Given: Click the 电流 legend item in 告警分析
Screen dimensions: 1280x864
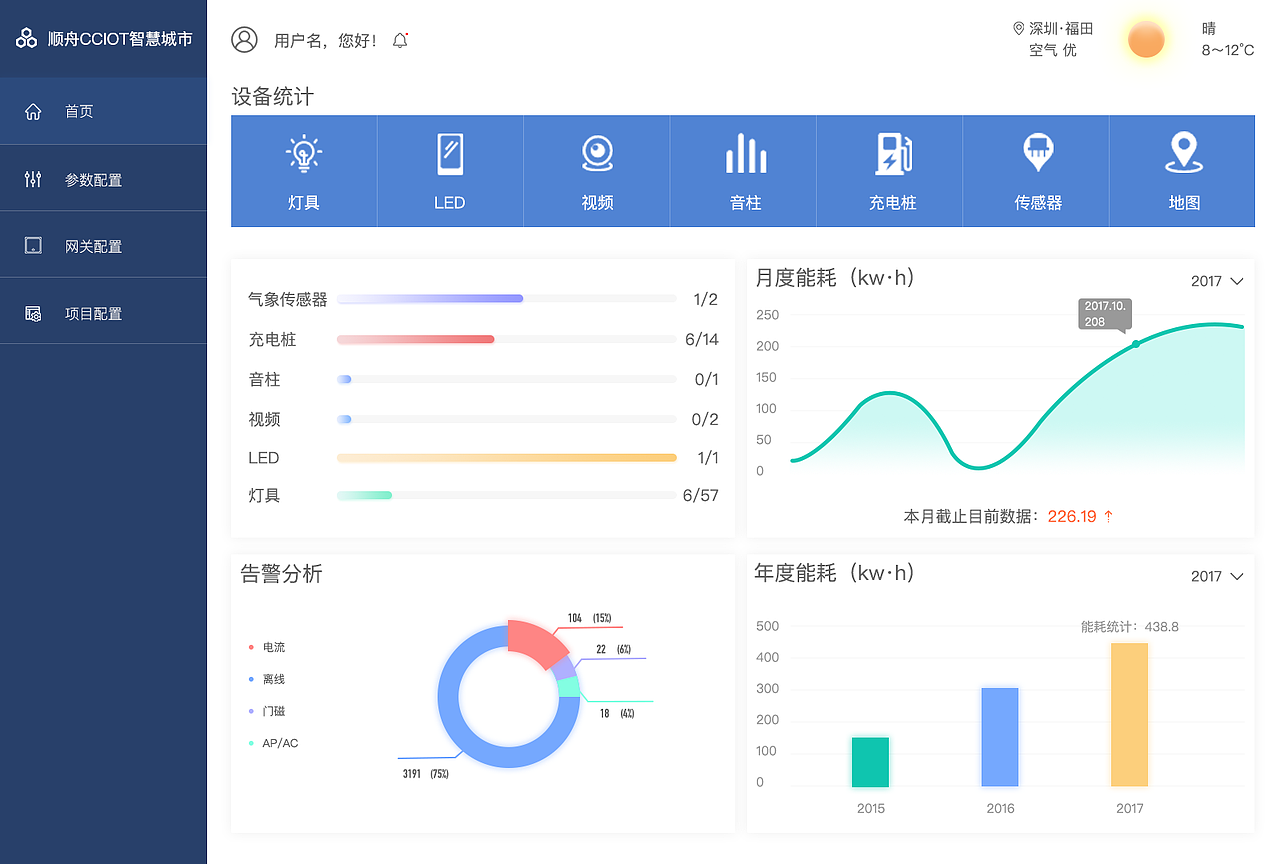Looking at the screenshot, I should pos(268,647).
